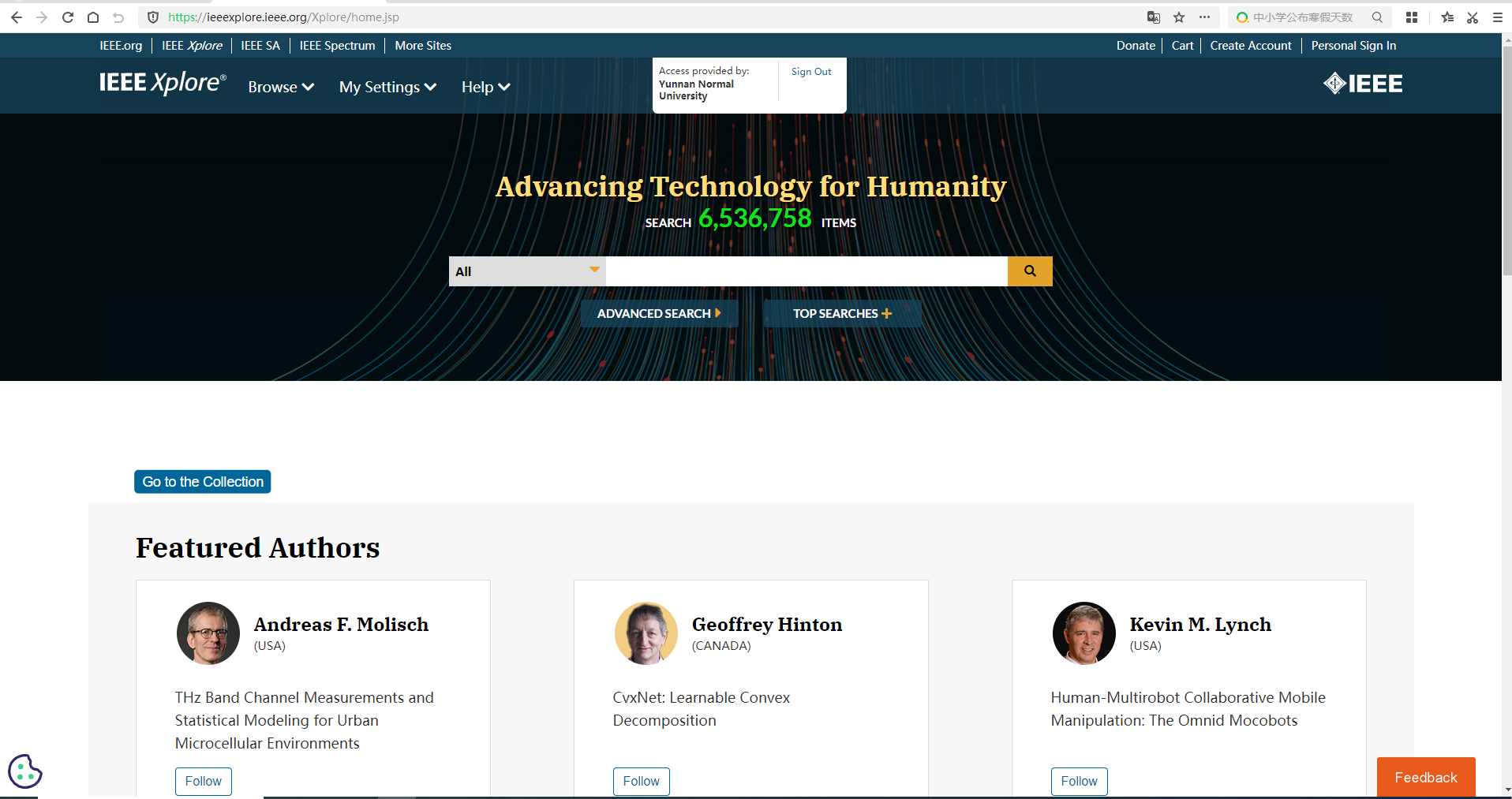Open the More Sites menu

(423, 46)
